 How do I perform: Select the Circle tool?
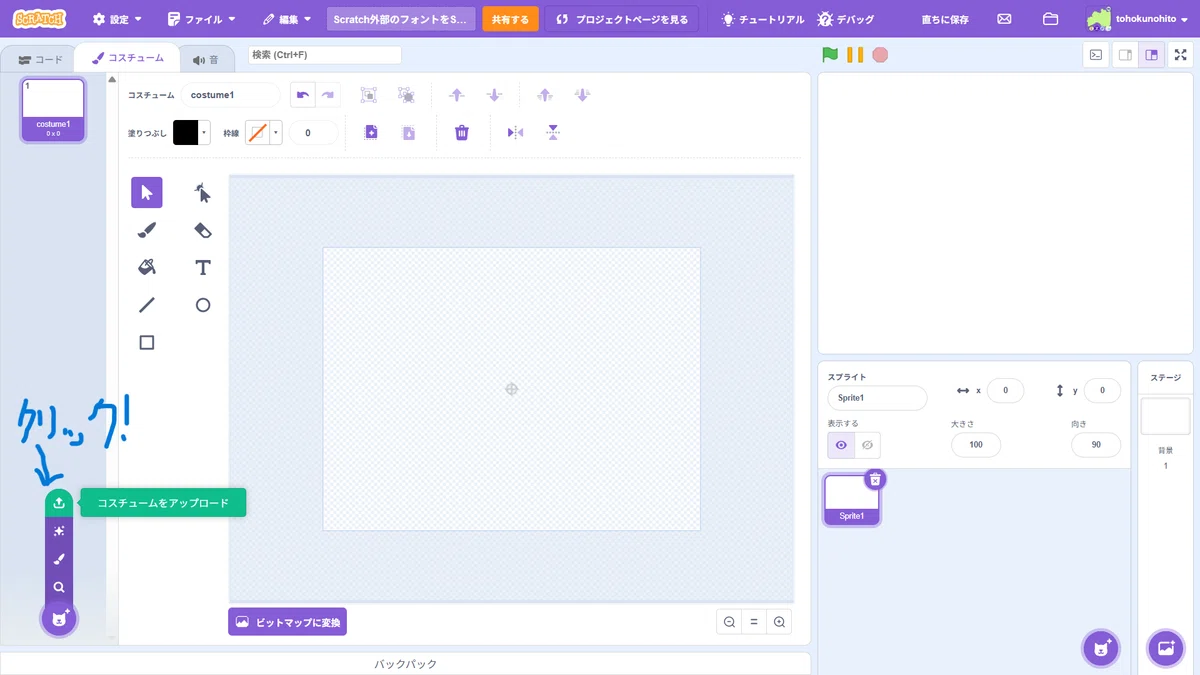(203, 305)
